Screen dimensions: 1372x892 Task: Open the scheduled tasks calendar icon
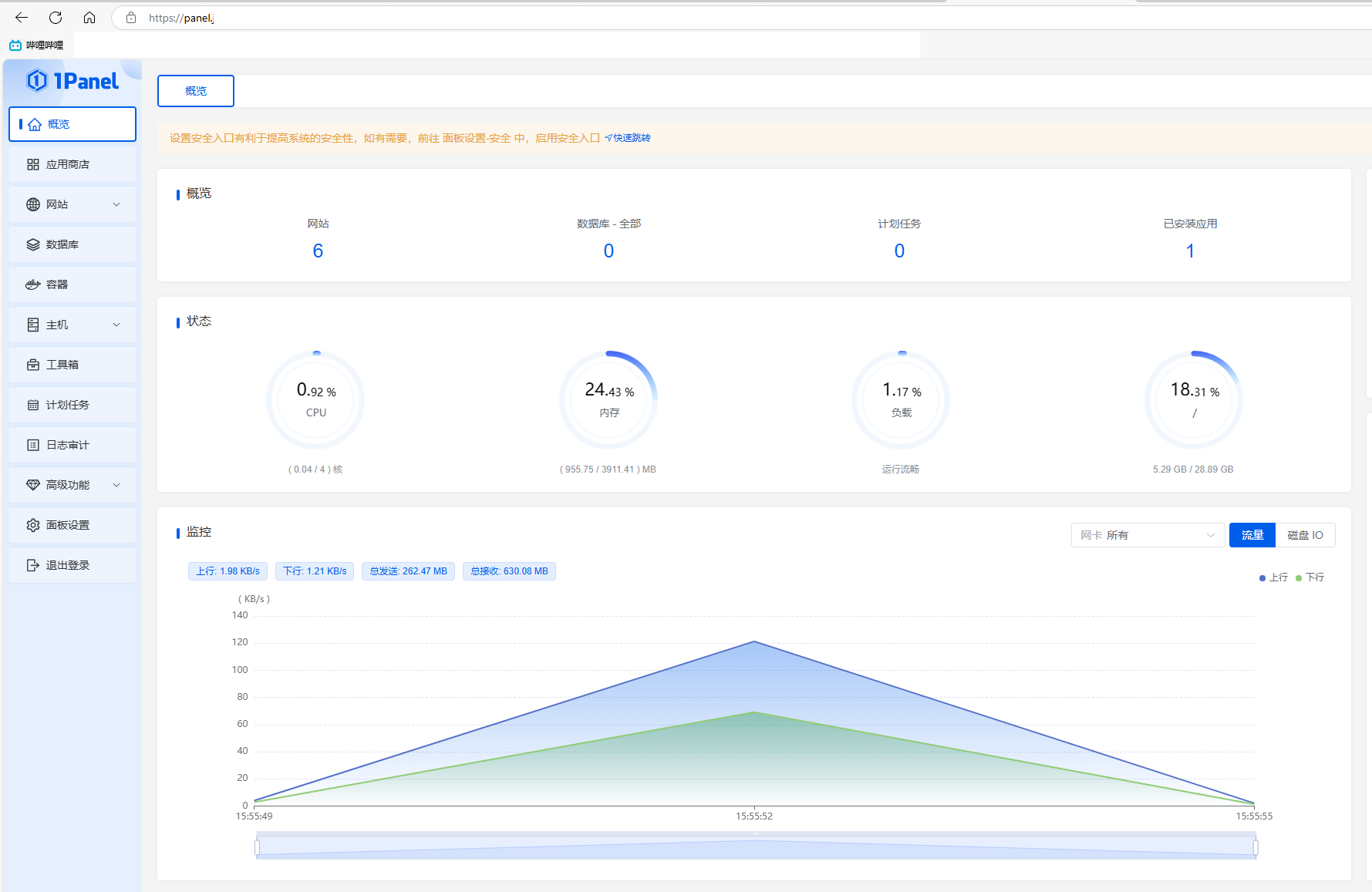click(x=32, y=405)
